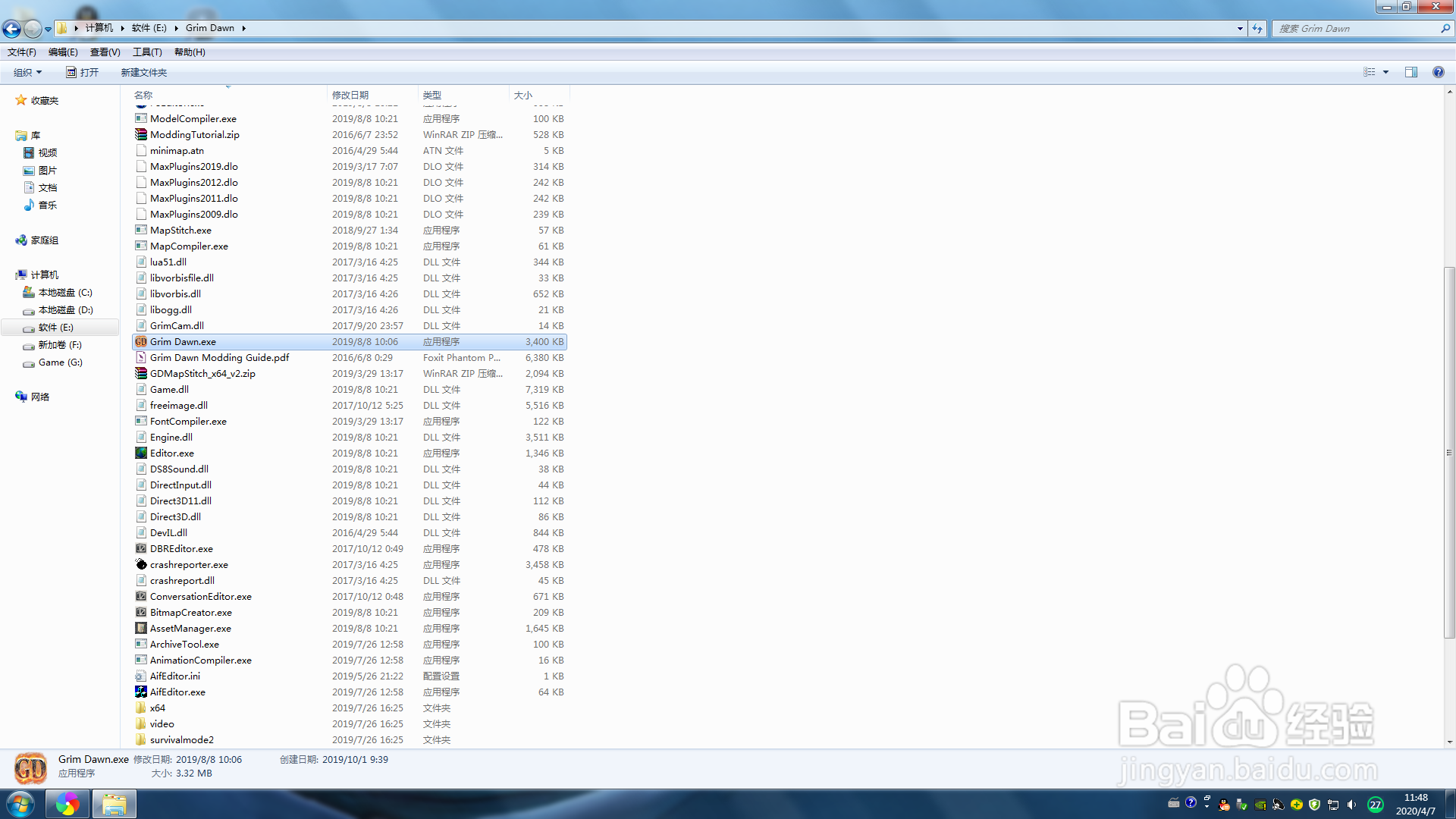The width and height of the screenshot is (1456, 819).
Task: Open recent pages dropdown beside navigation arrows
Action: pyautogui.click(x=48, y=30)
